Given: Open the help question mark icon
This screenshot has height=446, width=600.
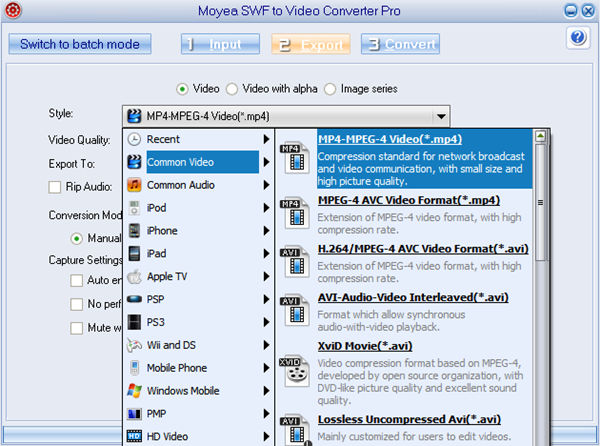Looking at the screenshot, I should 578,37.
